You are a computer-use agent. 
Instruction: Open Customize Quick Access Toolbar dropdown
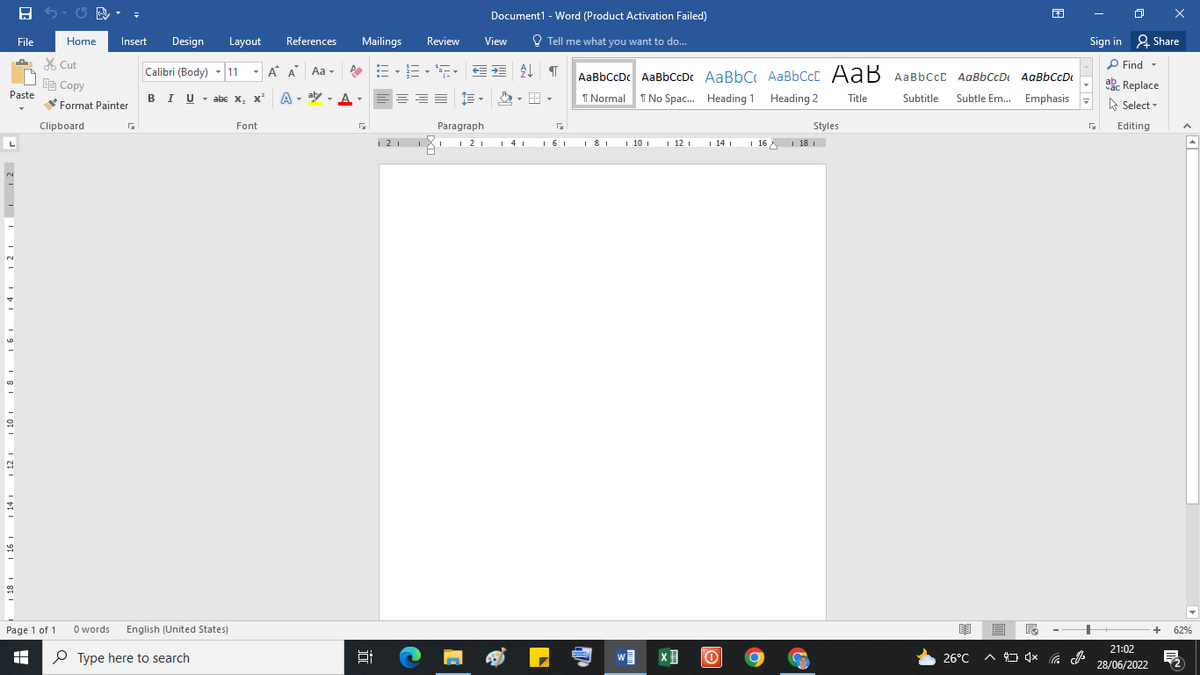(x=136, y=15)
